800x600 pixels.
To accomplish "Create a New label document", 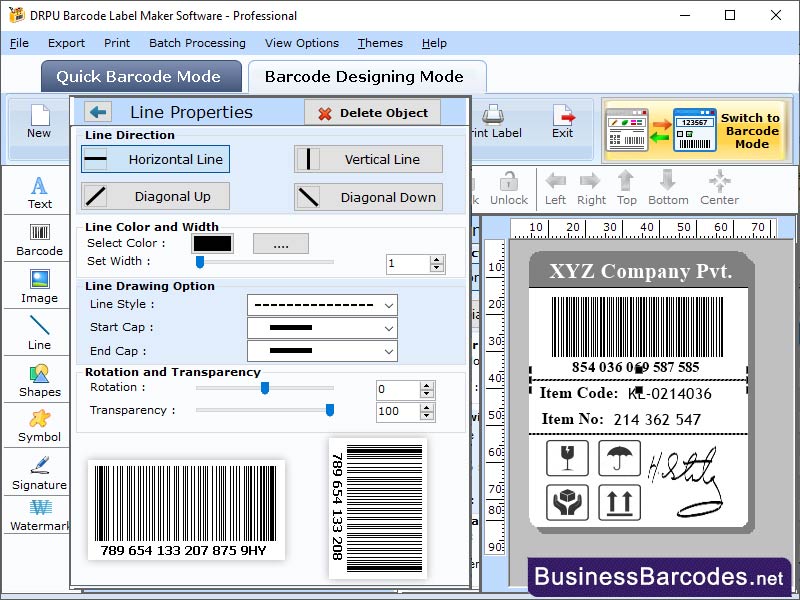I will pyautogui.click(x=39, y=121).
